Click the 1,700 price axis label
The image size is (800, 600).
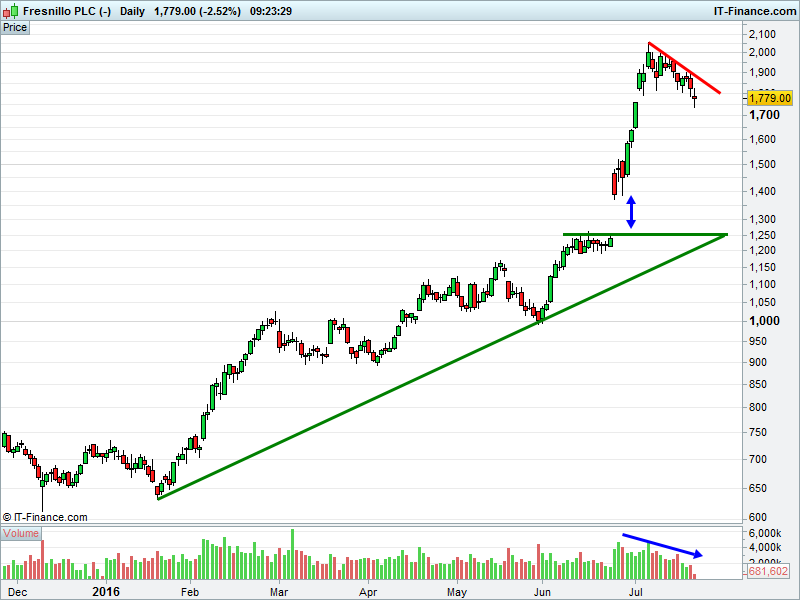pos(764,115)
